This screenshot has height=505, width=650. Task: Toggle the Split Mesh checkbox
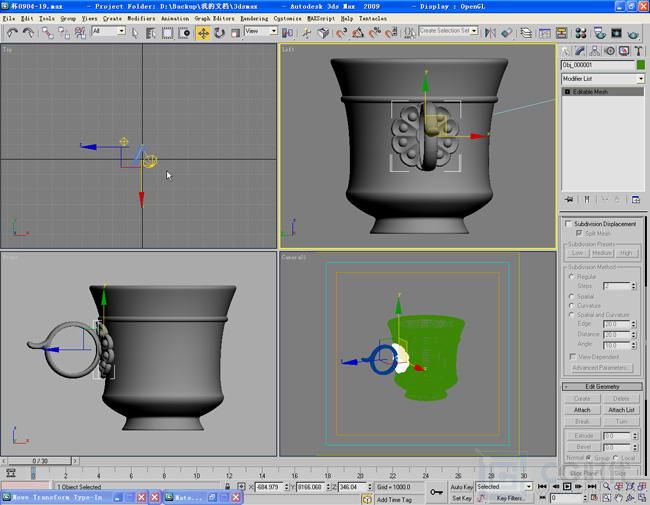tap(579, 233)
